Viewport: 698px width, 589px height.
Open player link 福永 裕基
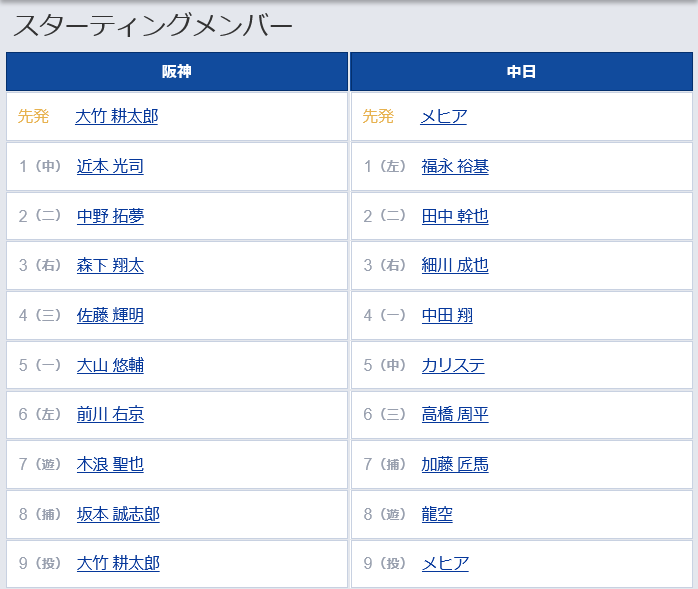(x=455, y=166)
